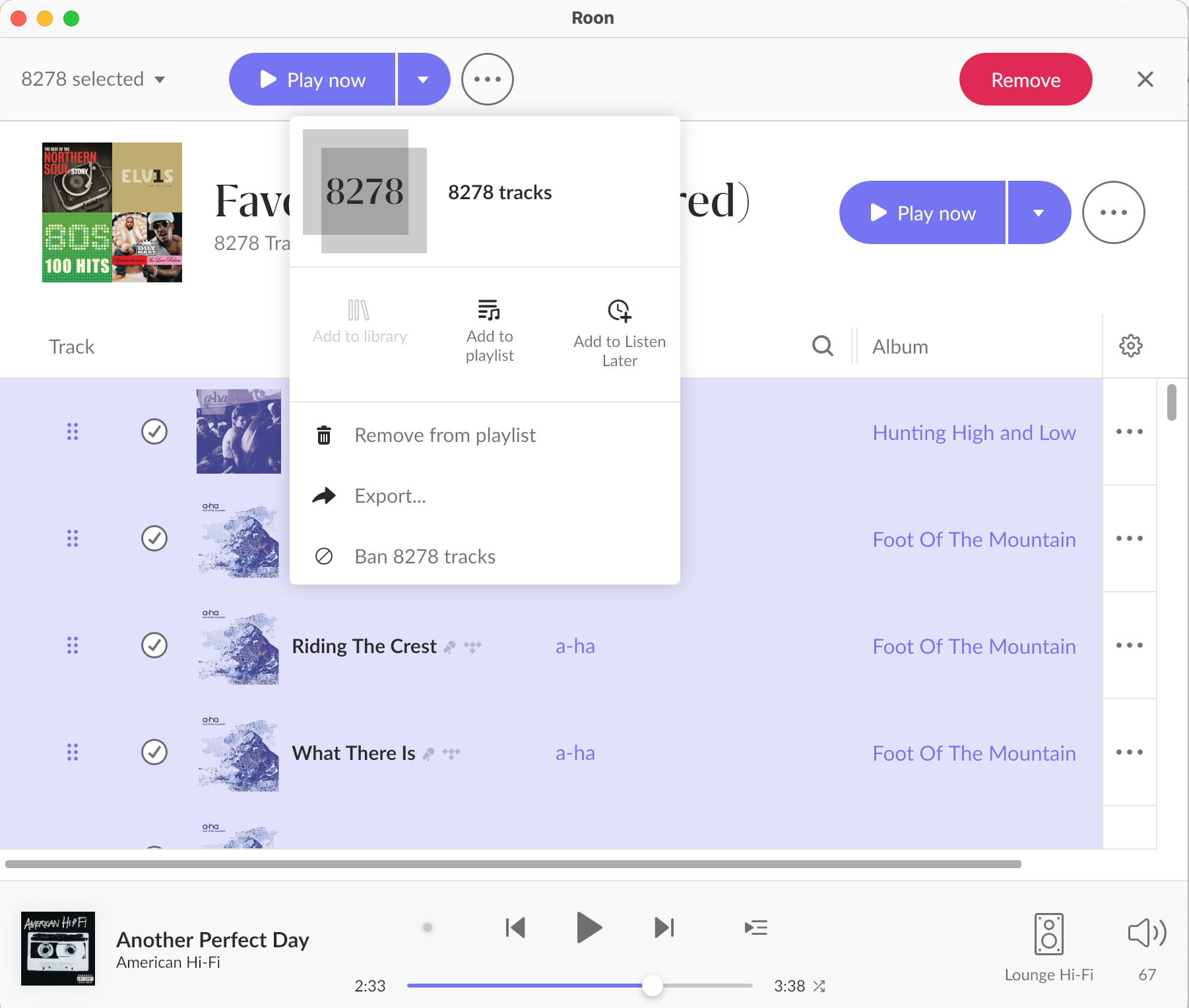Click the Add to Listen Later icon
Screen dimensions: 1189x1008
(620, 310)
